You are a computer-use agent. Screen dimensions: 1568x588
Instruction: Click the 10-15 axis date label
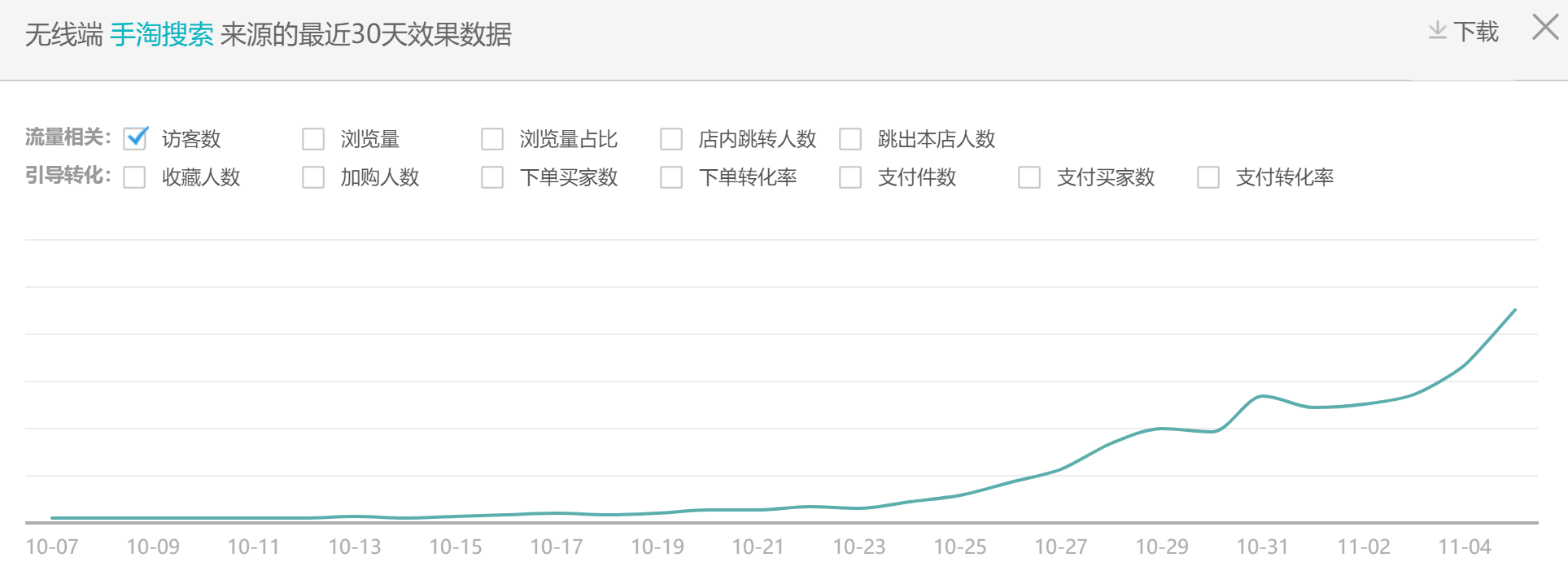click(x=456, y=547)
